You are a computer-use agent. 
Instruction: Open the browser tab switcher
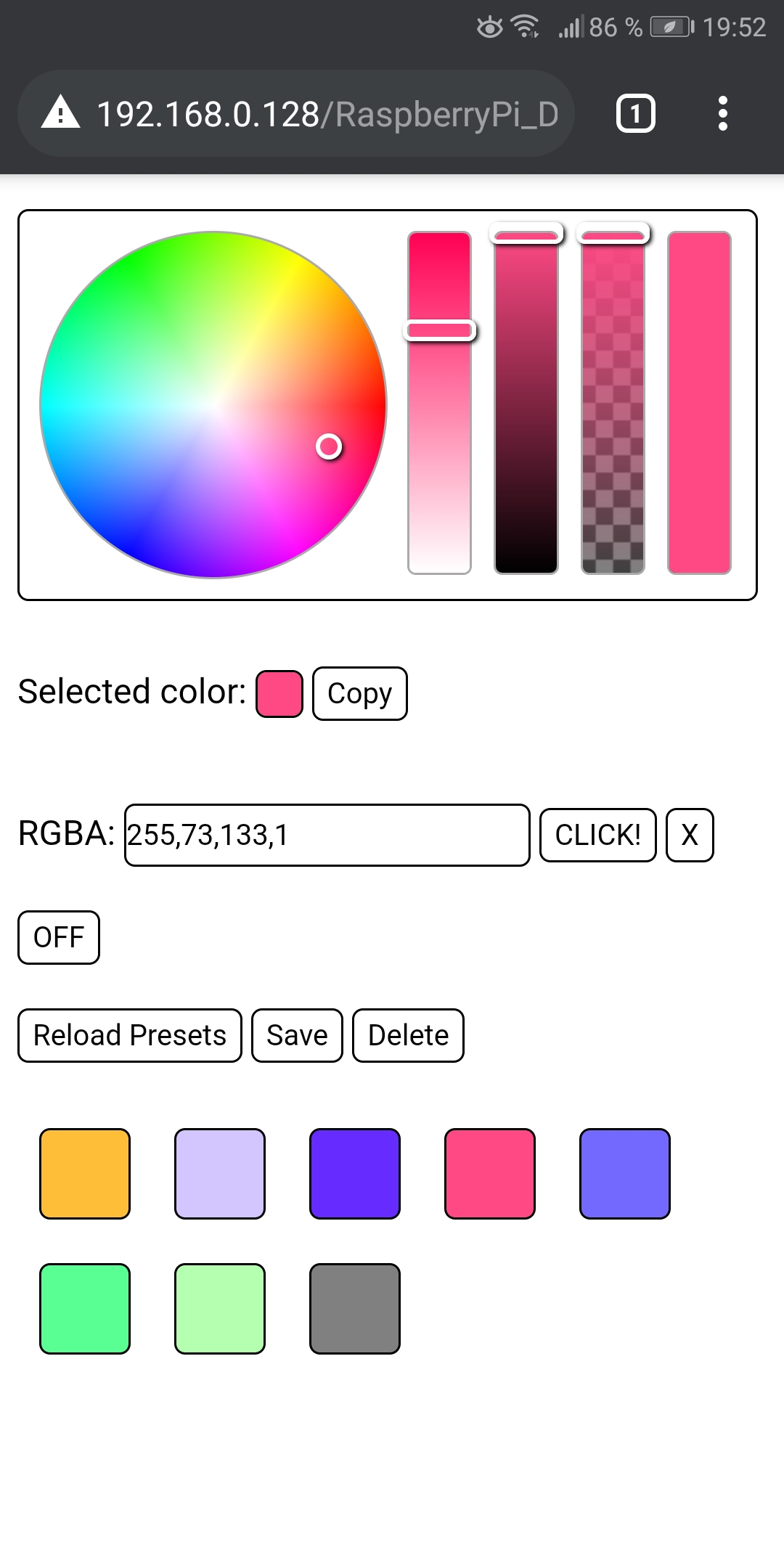pos(635,113)
